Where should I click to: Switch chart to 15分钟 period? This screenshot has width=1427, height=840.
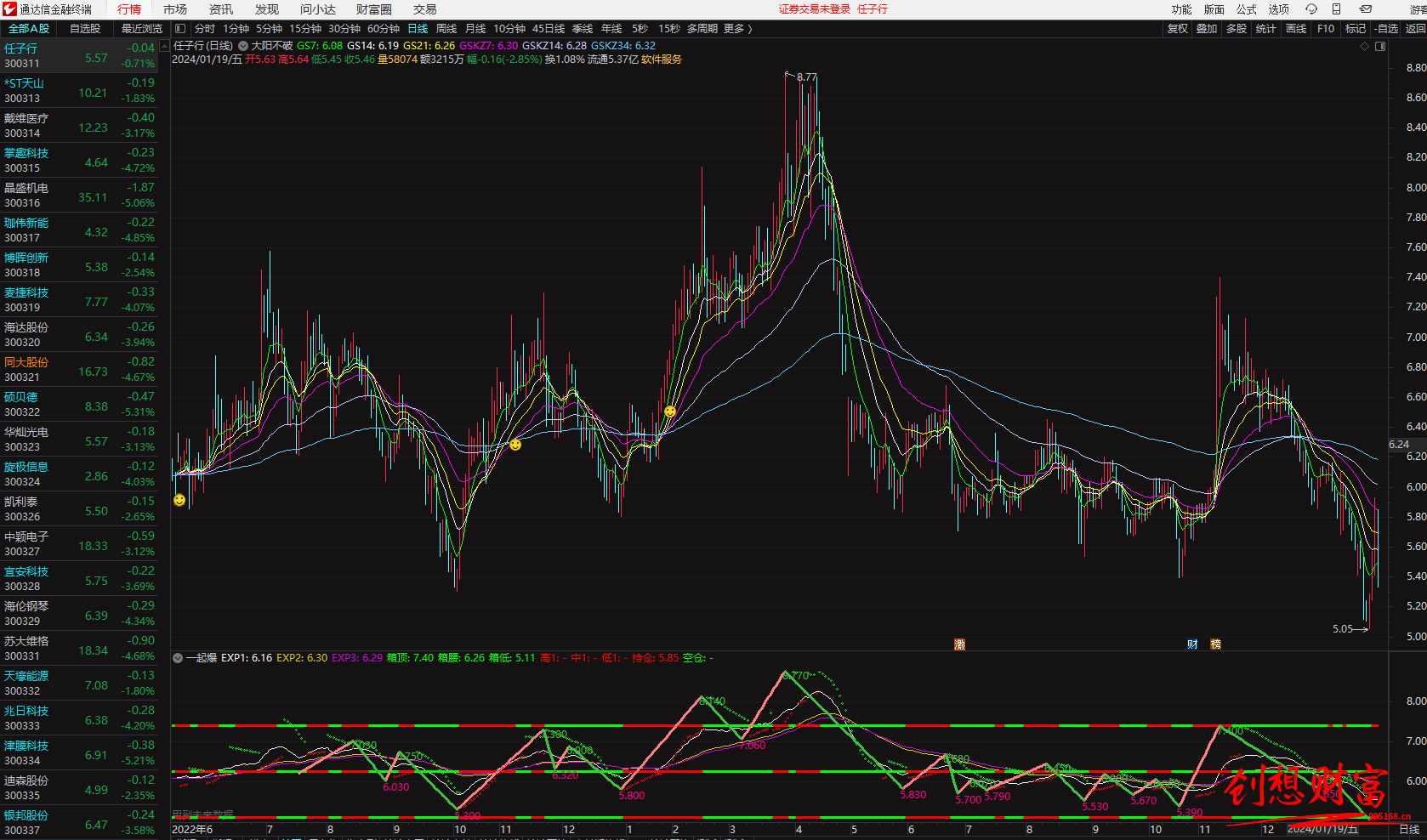tap(305, 29)
